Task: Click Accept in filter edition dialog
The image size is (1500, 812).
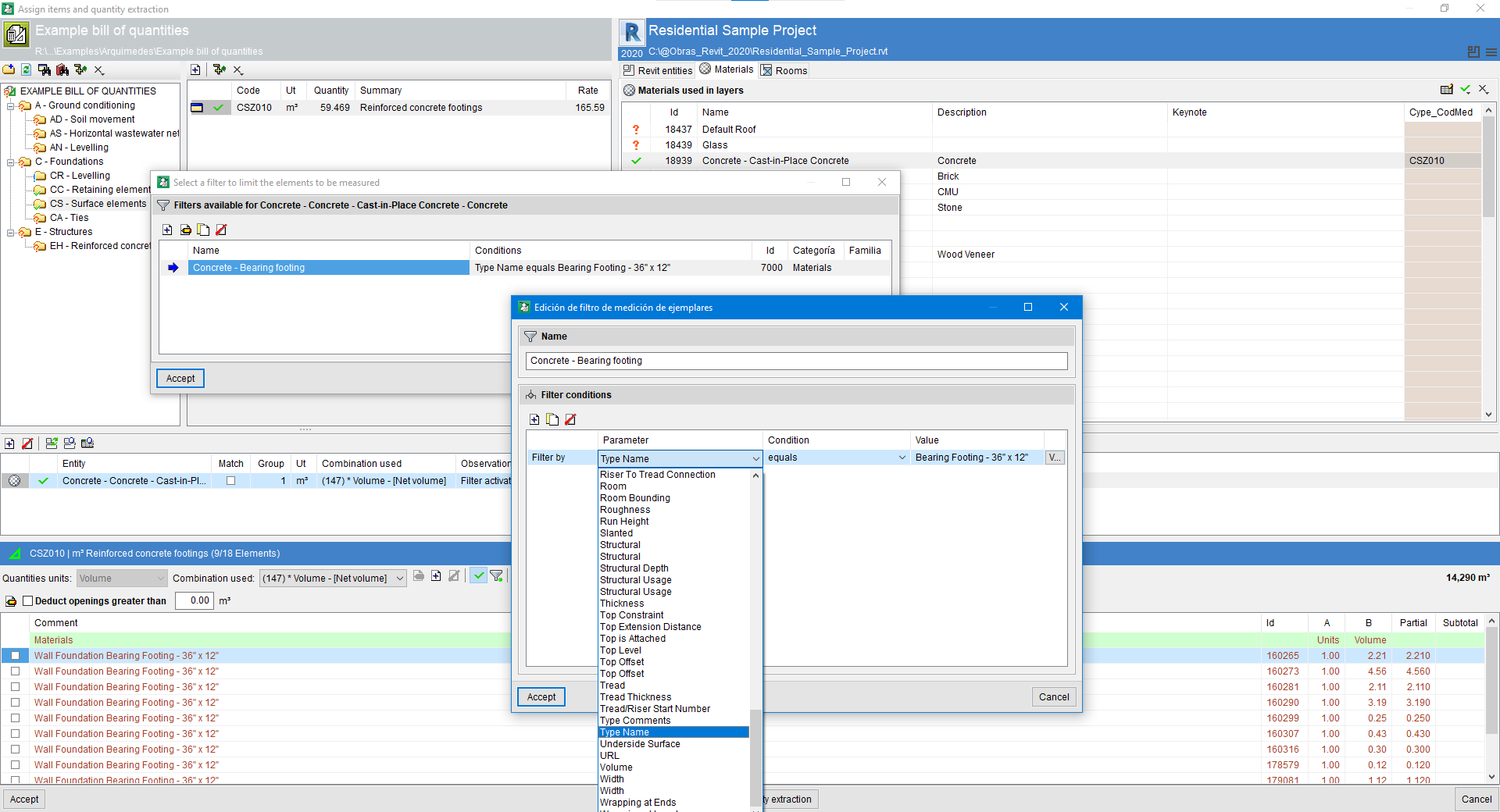Action: (x=541, y=697)
